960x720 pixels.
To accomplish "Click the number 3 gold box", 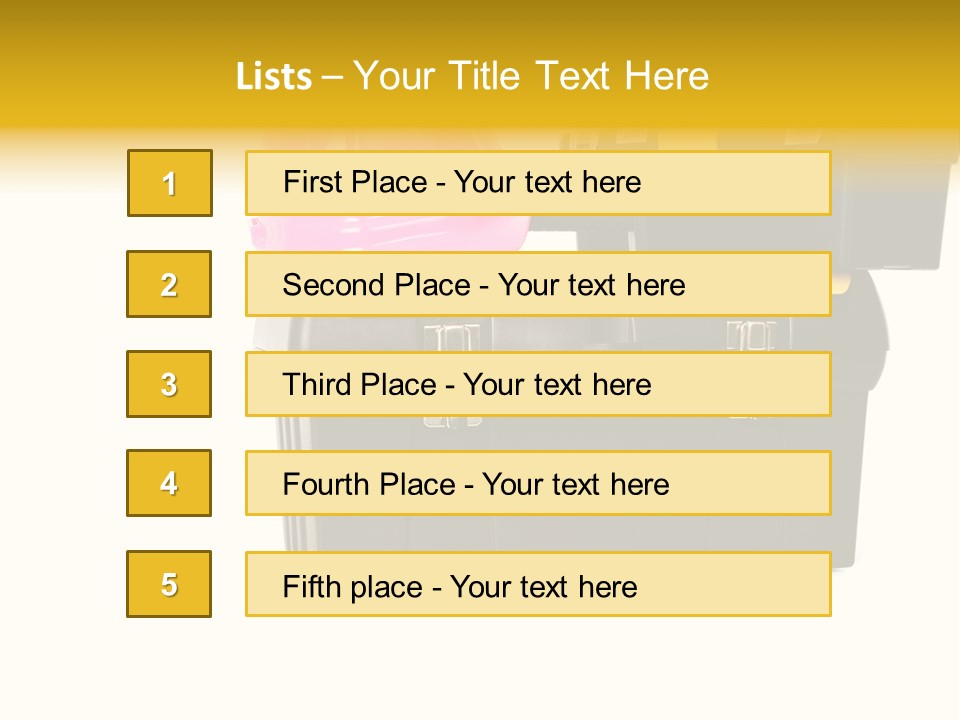I will point(169,384).
